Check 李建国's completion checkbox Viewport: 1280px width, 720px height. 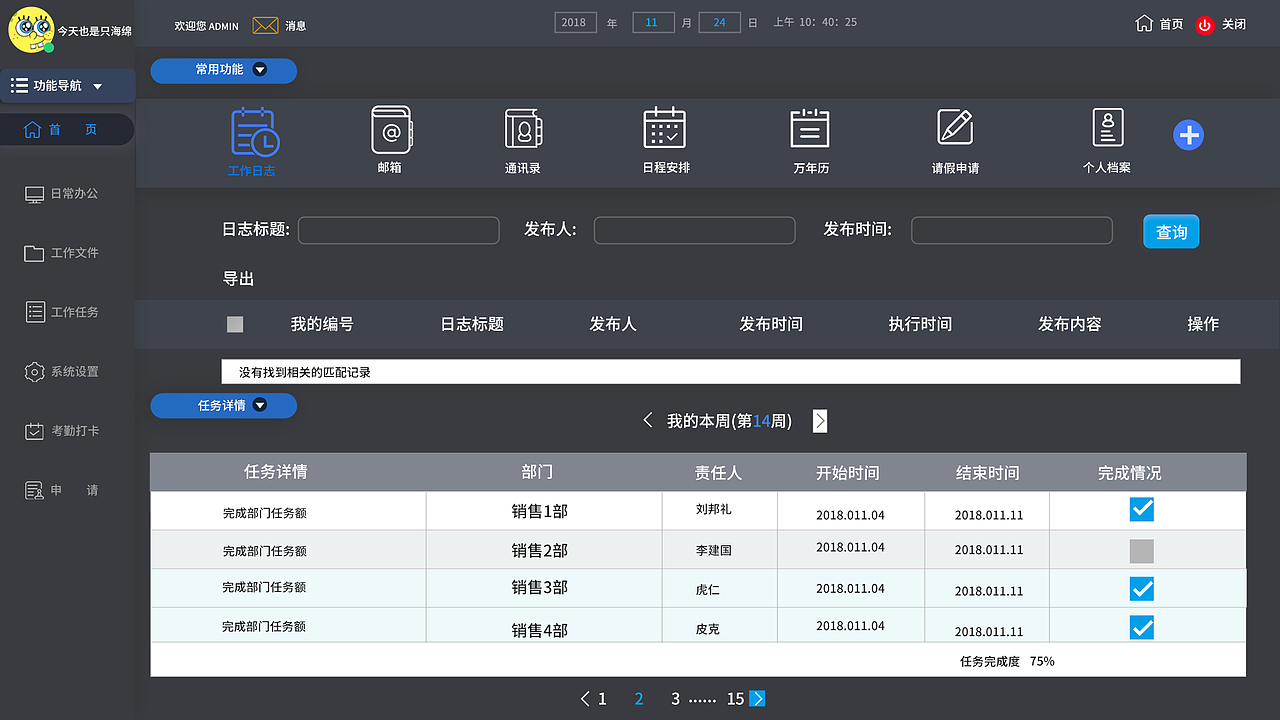point(1142,549)
